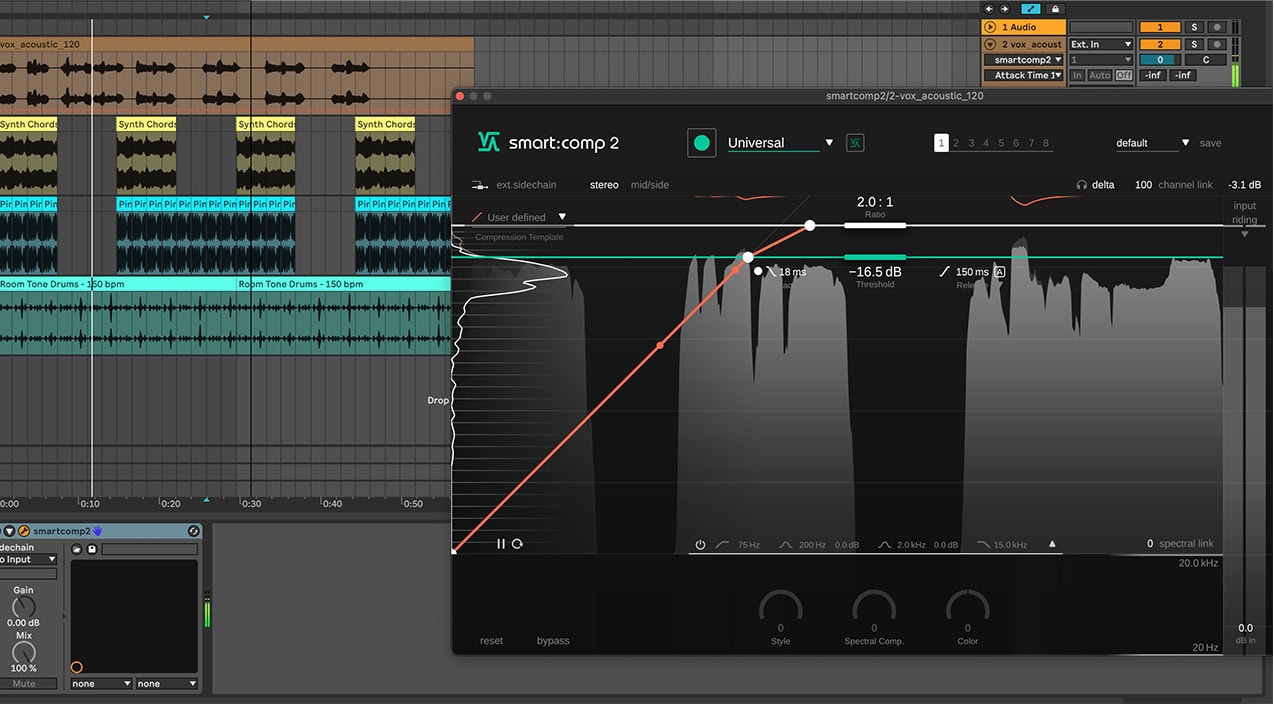Reset smart:comp 2 settings

(x=492, y=641)
